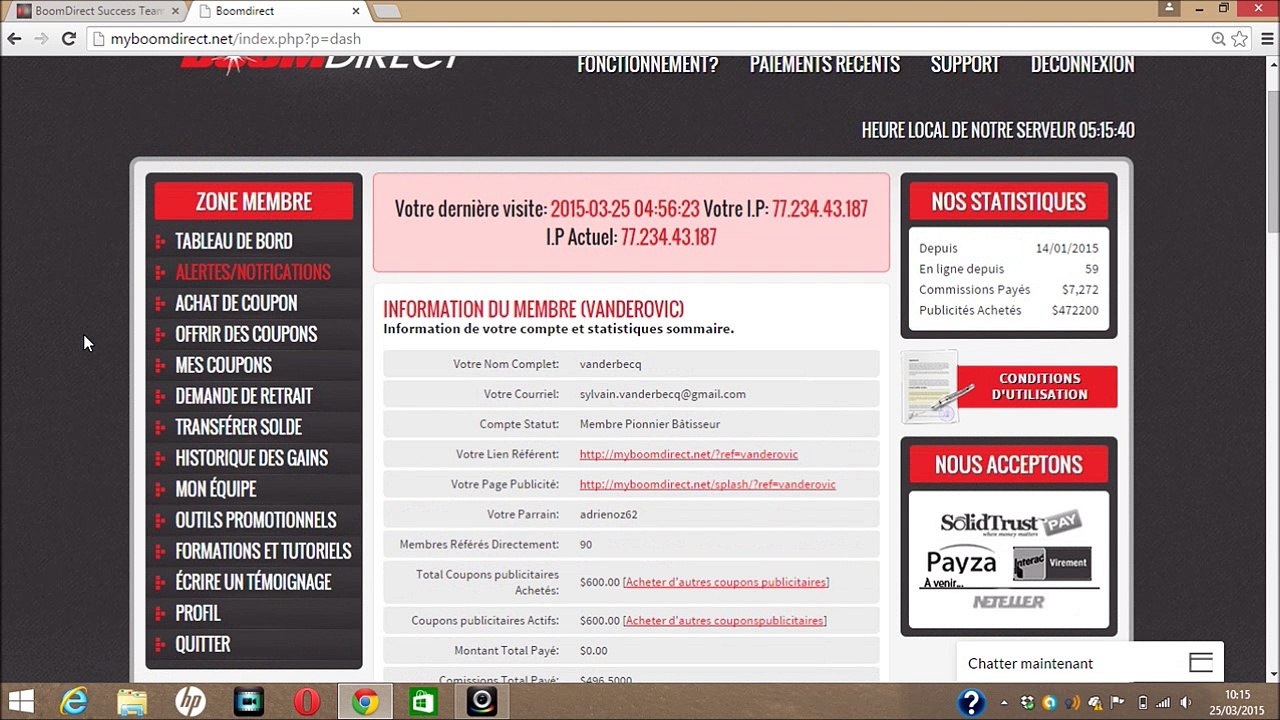View HISTORIQUE DES GAINS
The width and height of the screenshot is (1280, 720).
pyautogui.click(x=251, y=458)
